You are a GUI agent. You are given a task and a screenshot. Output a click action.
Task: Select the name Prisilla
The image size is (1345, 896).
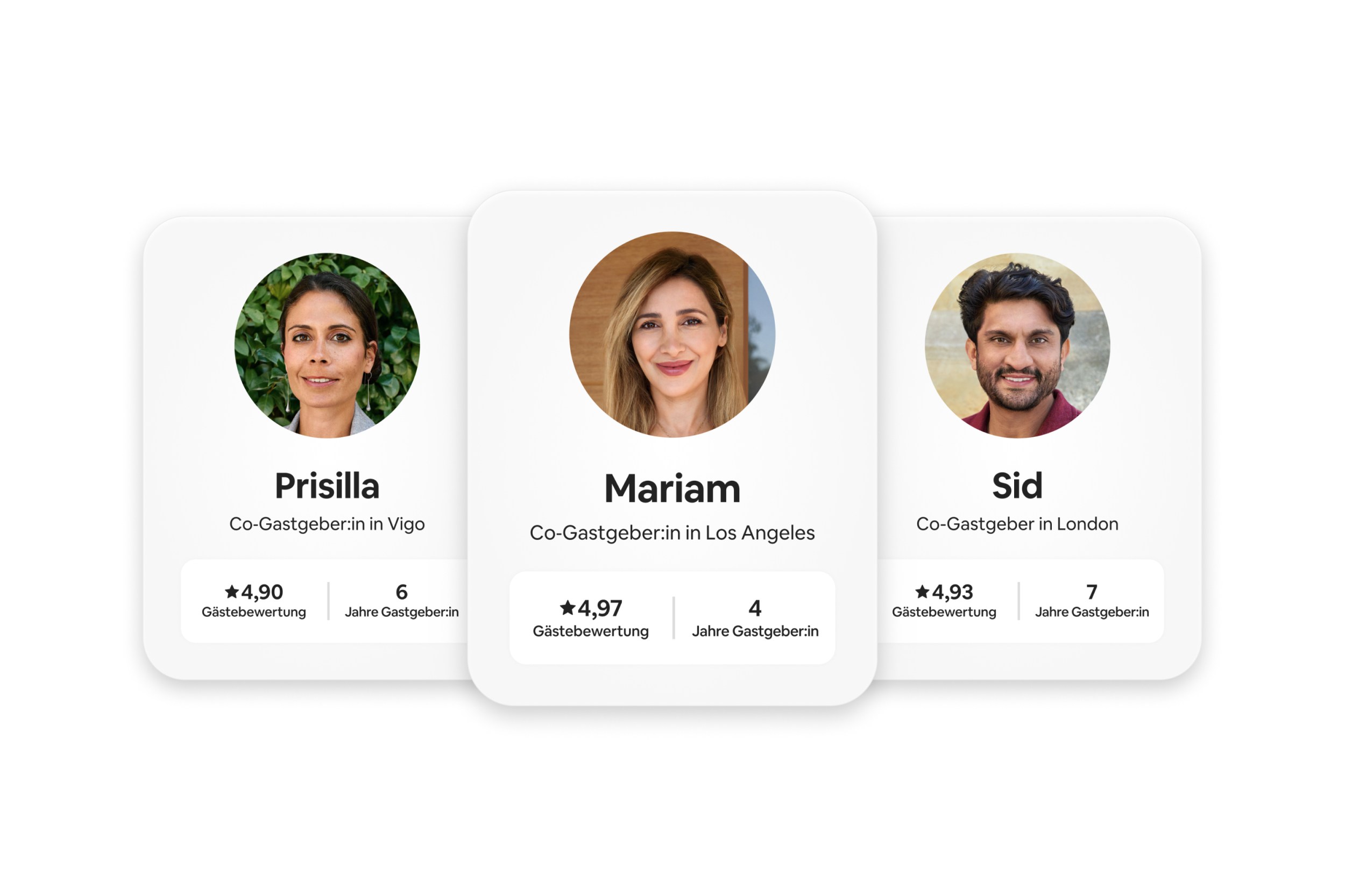click(x=327, y=486)
